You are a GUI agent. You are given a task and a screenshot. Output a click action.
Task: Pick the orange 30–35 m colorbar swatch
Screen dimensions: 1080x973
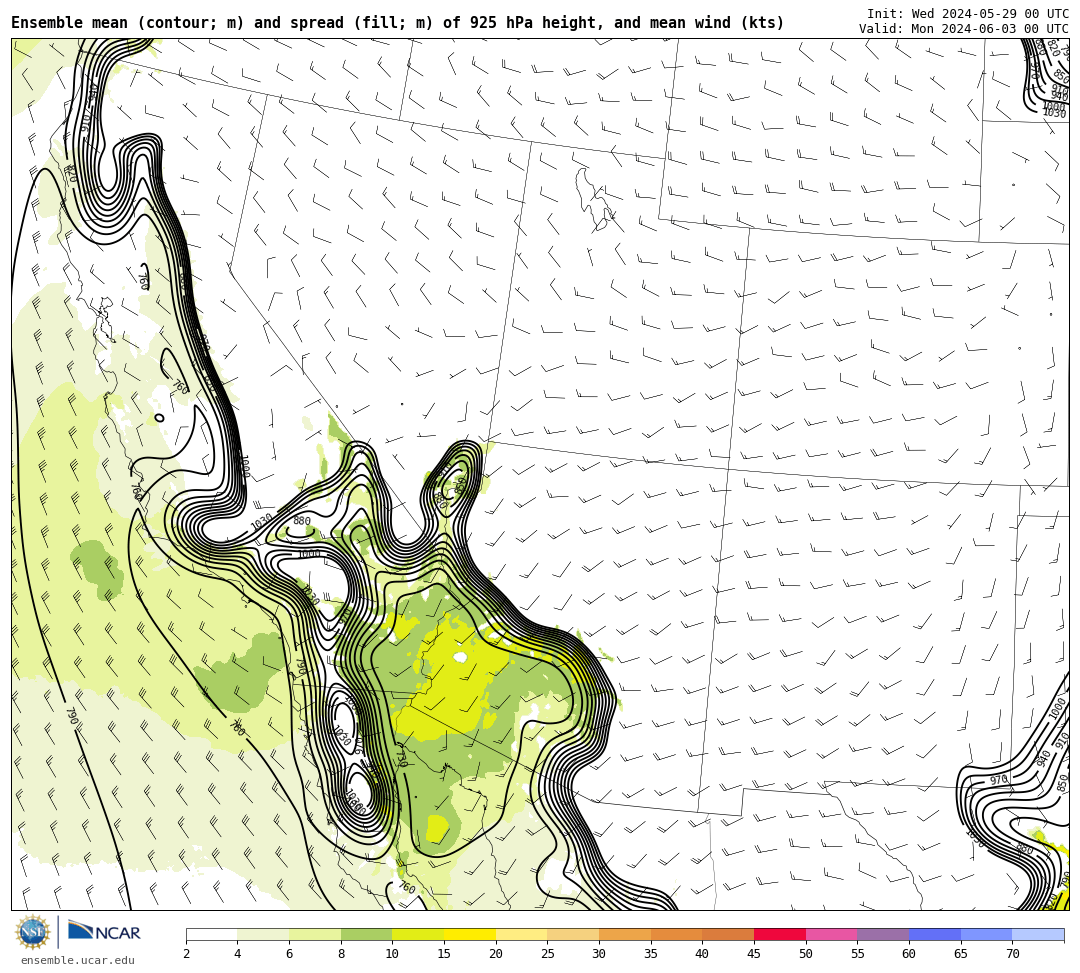pos(625,934)
